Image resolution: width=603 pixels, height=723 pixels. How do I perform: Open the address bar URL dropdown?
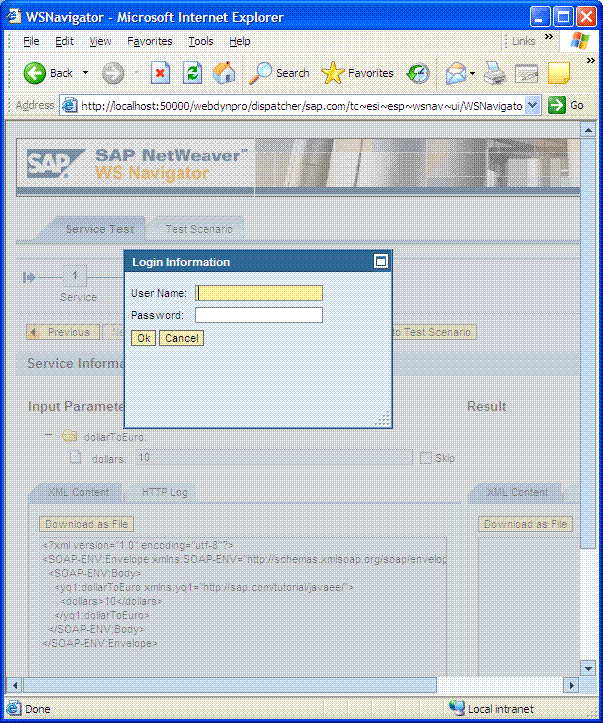coord(532,105)
